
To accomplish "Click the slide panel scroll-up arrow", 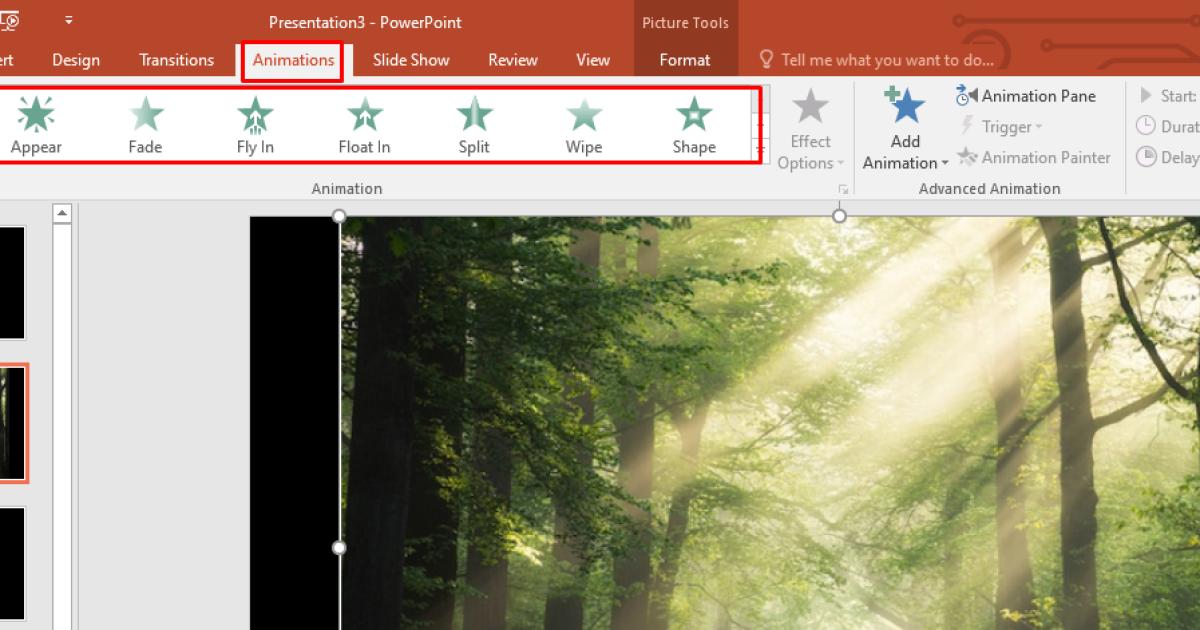I will pos(62,213).
